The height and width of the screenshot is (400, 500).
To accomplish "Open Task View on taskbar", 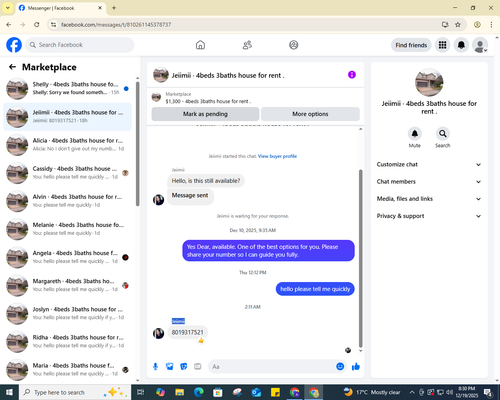I will coord(141,392).
